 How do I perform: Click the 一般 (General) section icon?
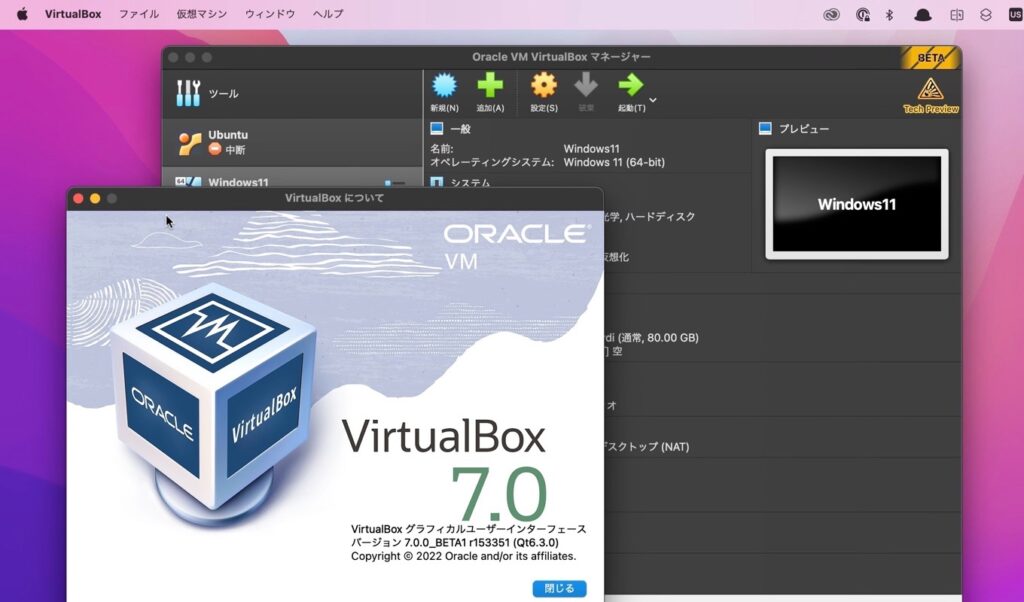[435, 127]
